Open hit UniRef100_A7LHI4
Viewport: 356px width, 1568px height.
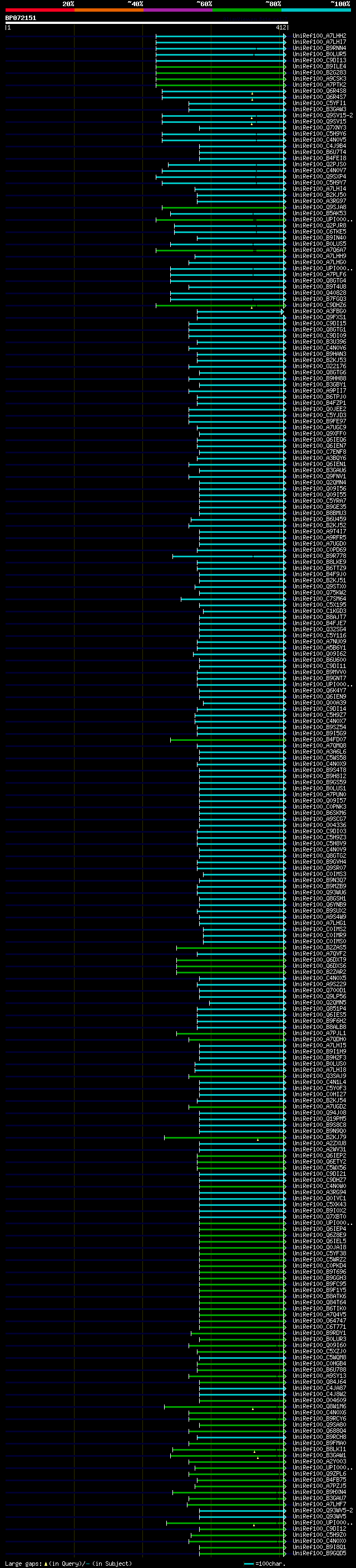click(319, 189)
